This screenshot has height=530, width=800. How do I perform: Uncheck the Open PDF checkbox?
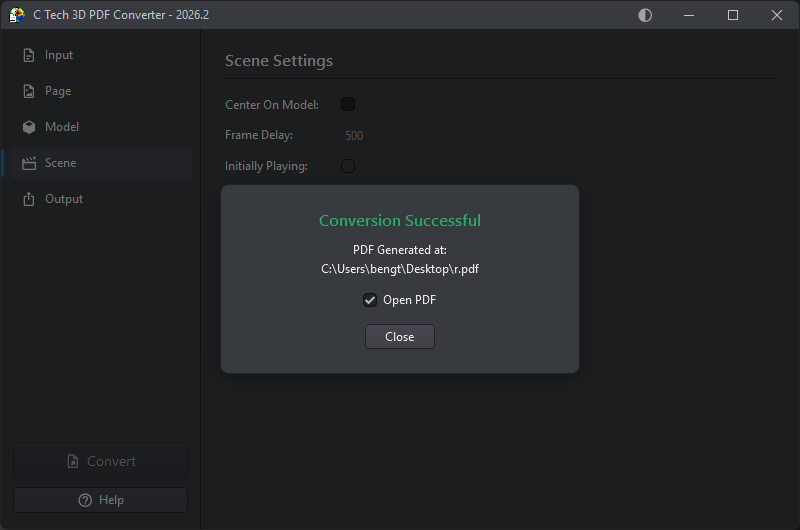pyautogui.click(x=370, y=300)
